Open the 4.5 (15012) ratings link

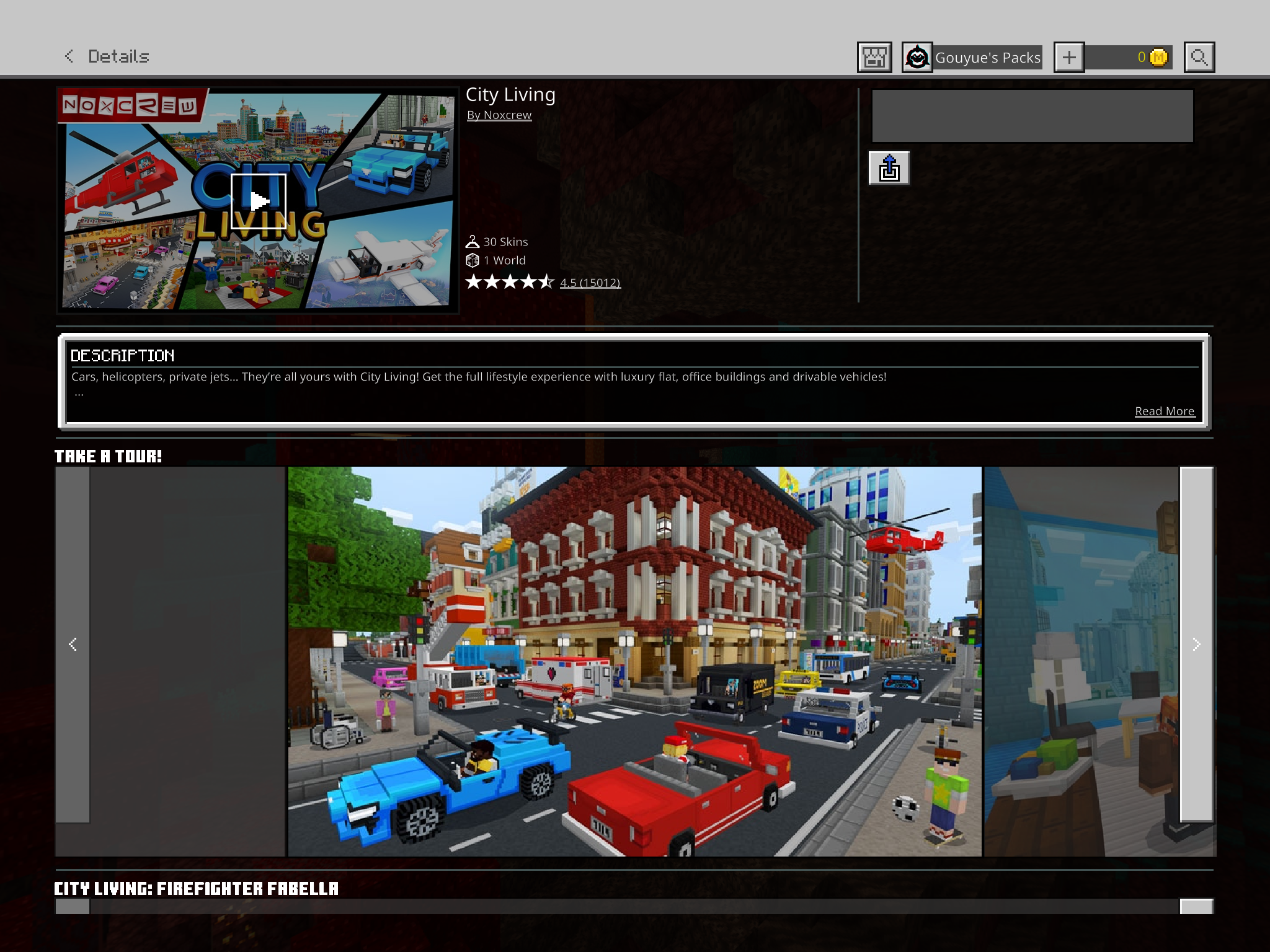(x=590, y=283)
